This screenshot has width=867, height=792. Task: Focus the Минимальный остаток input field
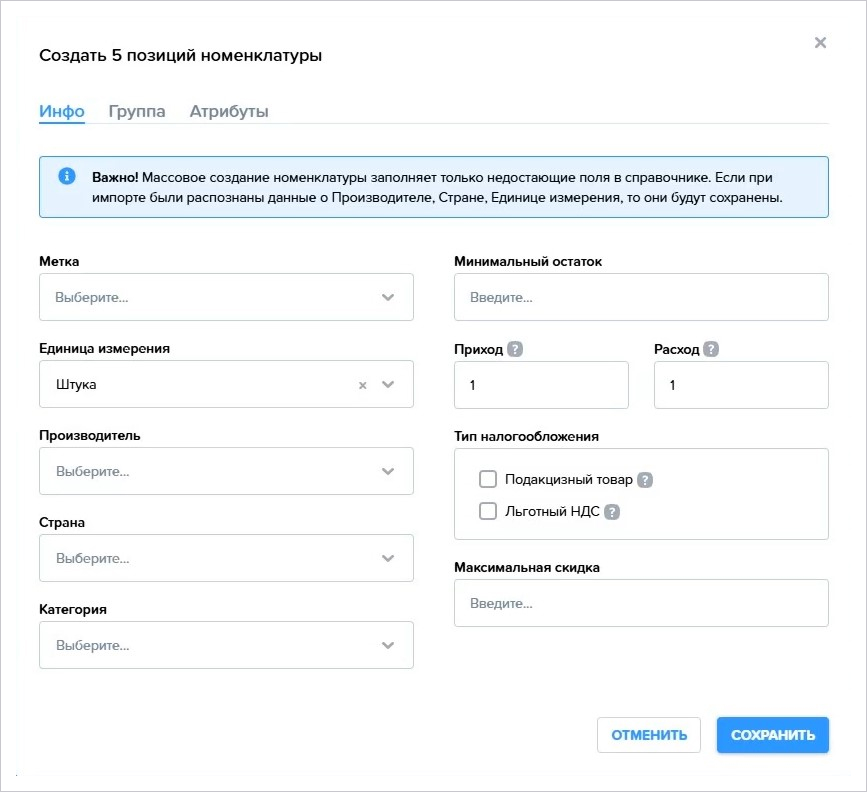click(641, 297)
